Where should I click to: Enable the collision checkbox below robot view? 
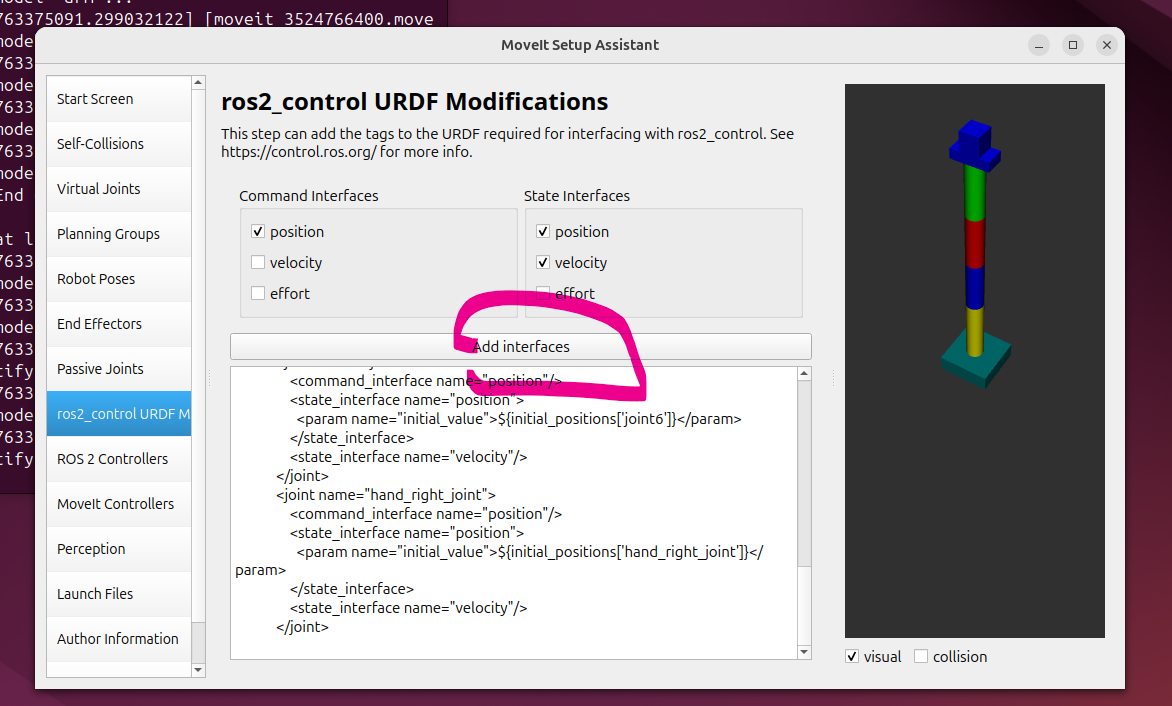click(921, 656)
